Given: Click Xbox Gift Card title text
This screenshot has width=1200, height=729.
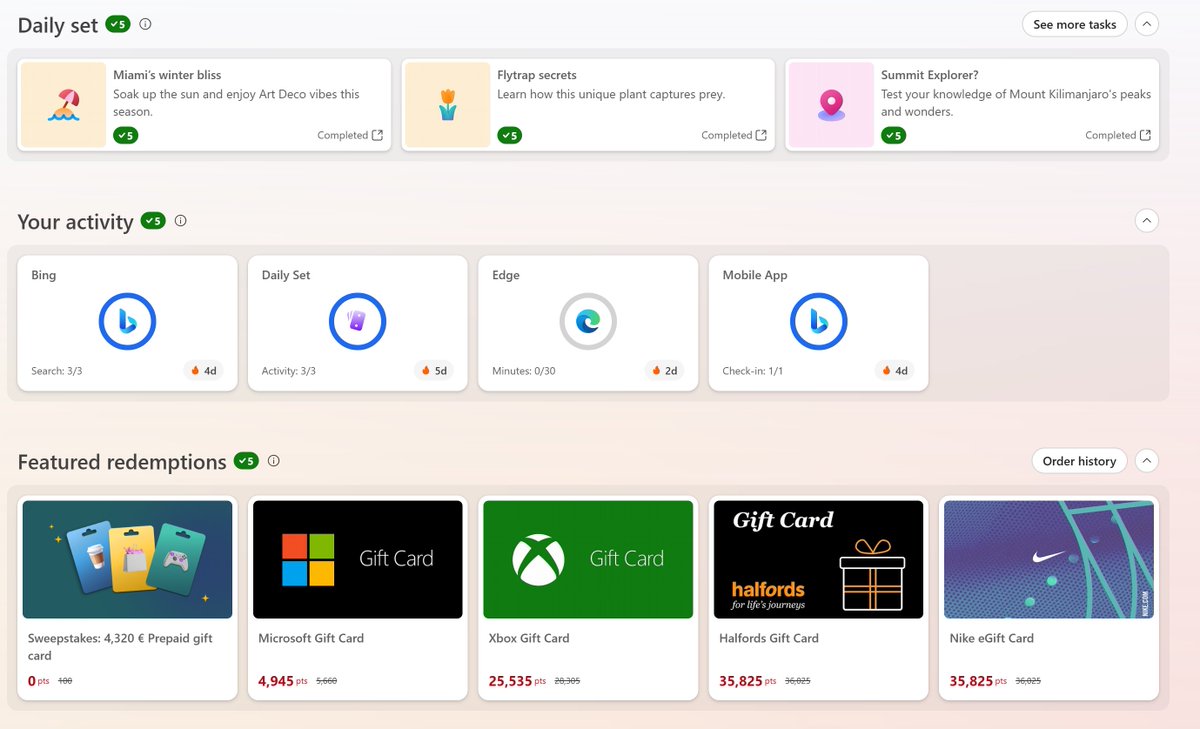Looking at the screenshot, I should pos(529,638).
